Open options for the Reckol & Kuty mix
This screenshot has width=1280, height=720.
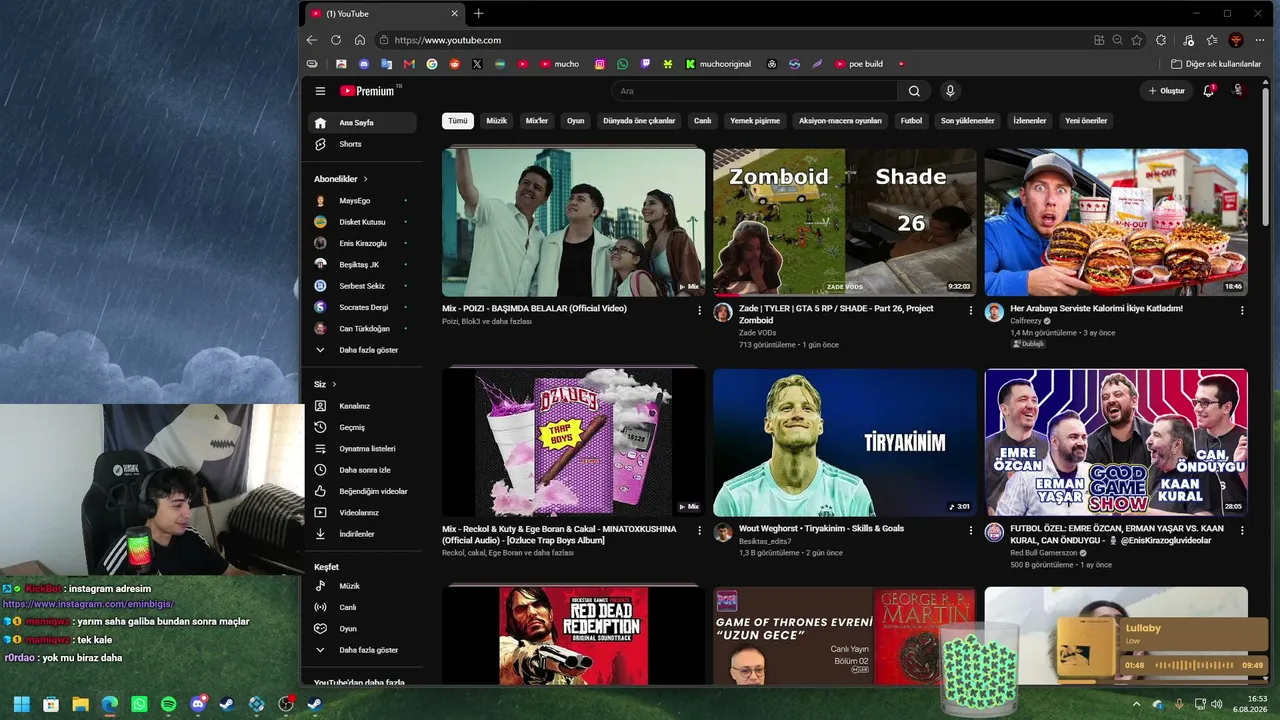coord(699,531)
